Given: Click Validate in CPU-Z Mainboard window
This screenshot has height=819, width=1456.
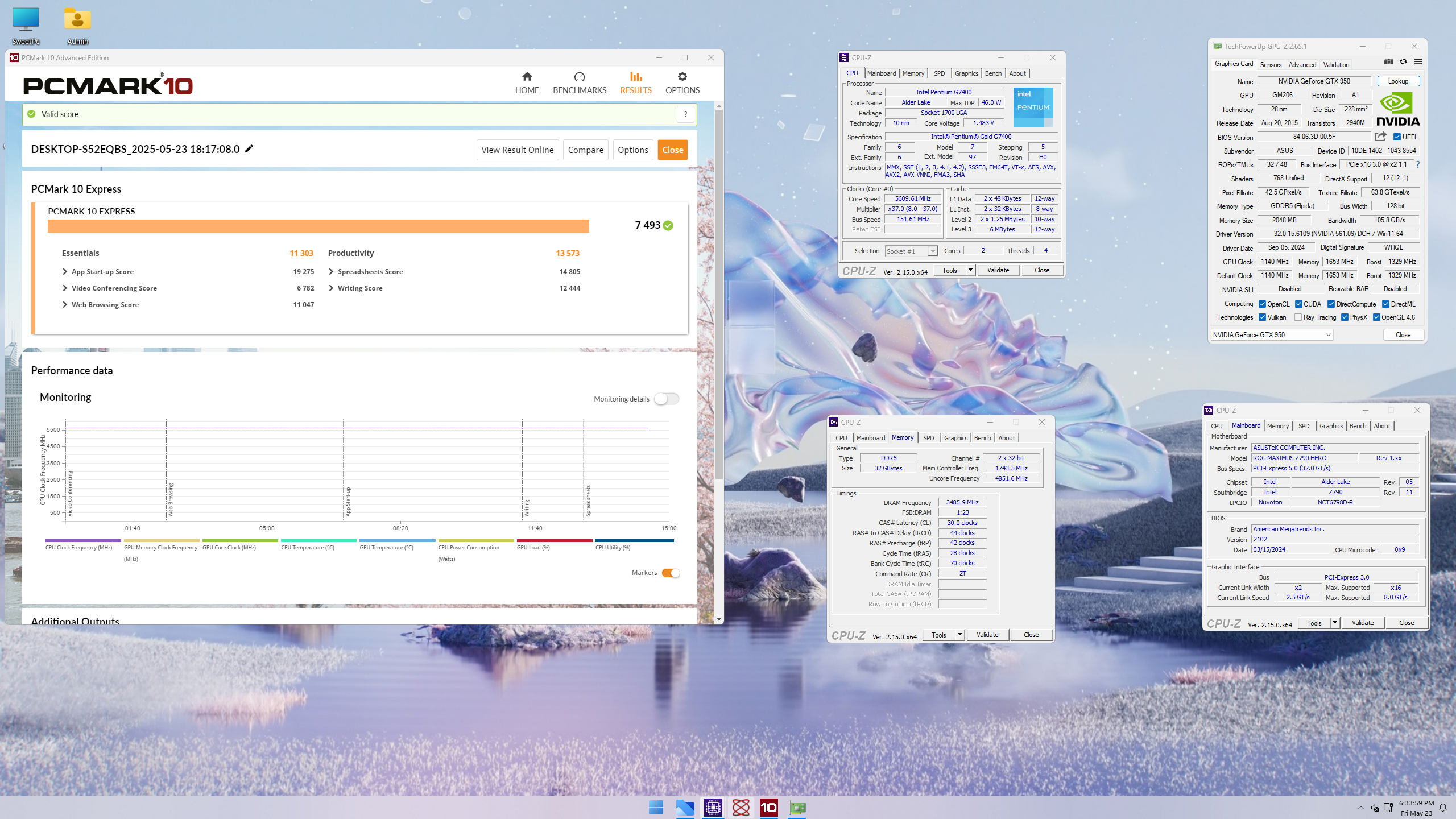Looking at the screenshot, I should [x=1363, y=623].
